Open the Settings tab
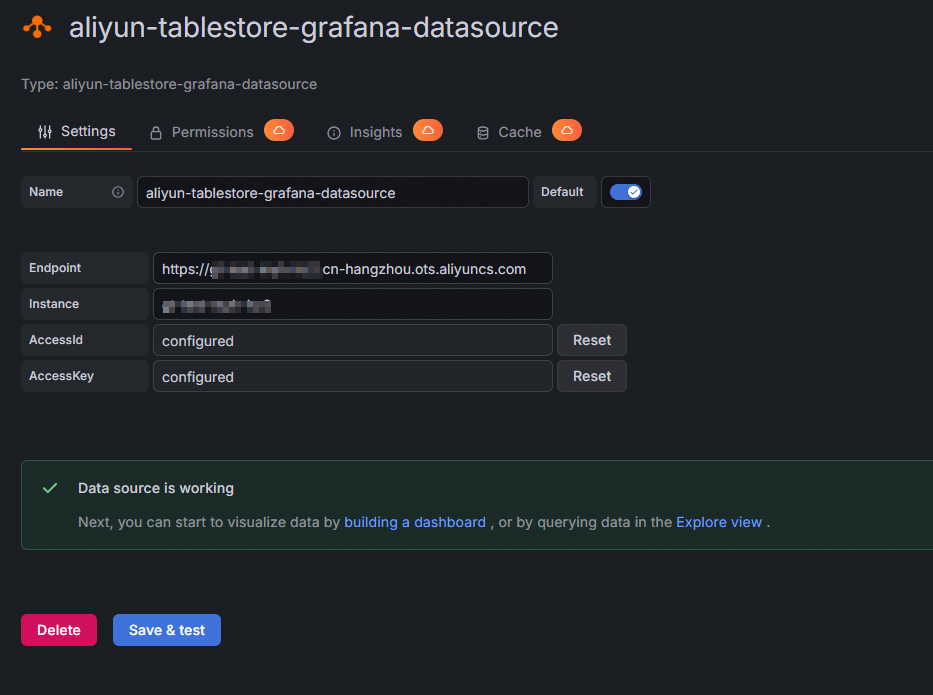933x695 pixels. [x=77, y=132]
